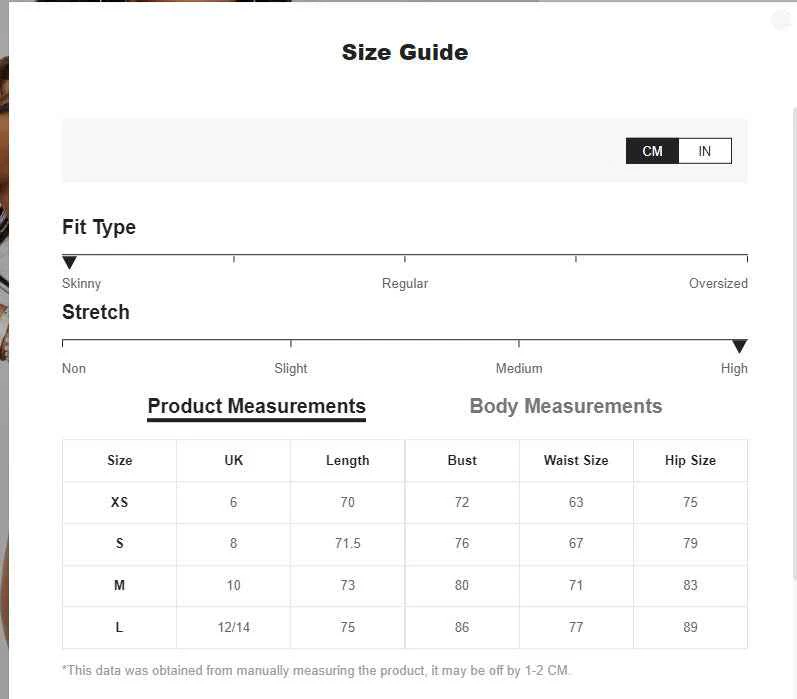Switch measurement units to CM
This screenshot has width=797, height=699.
tap(652, 151)
